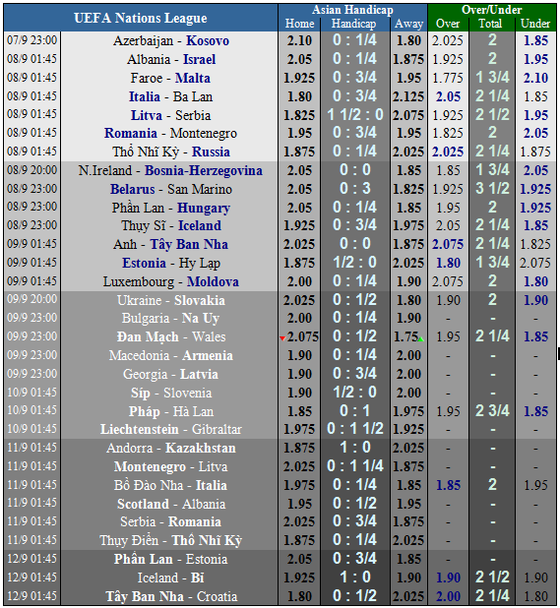Click the Iceland - Bỉ match
Screen dimensions: 560x608
click(x=171, y=578)
